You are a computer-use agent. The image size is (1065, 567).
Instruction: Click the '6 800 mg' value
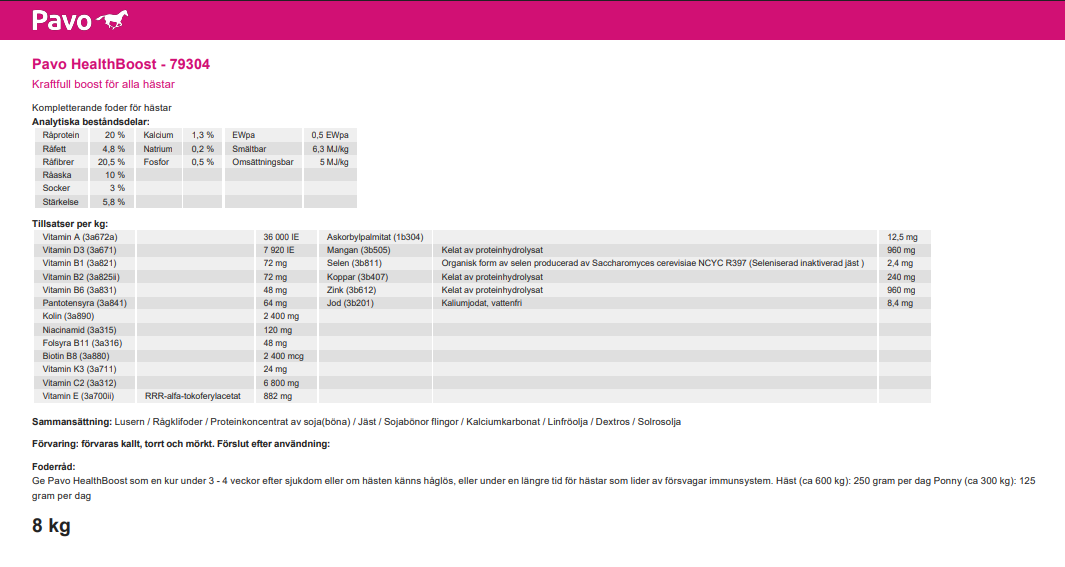(x=281, y=383)
